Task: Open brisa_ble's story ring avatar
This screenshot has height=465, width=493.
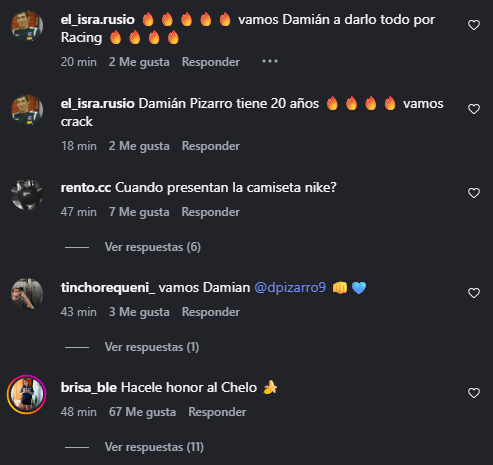Action: pos(26,394)
